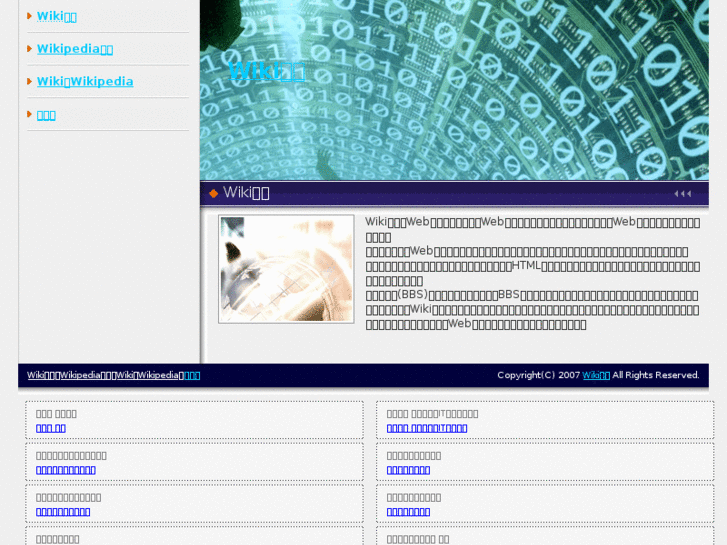Viewport: 727px width, 545px height.
Task: Open the sidebar 'Wiki Wikipedia' link
Action: [x=85, y=81]
